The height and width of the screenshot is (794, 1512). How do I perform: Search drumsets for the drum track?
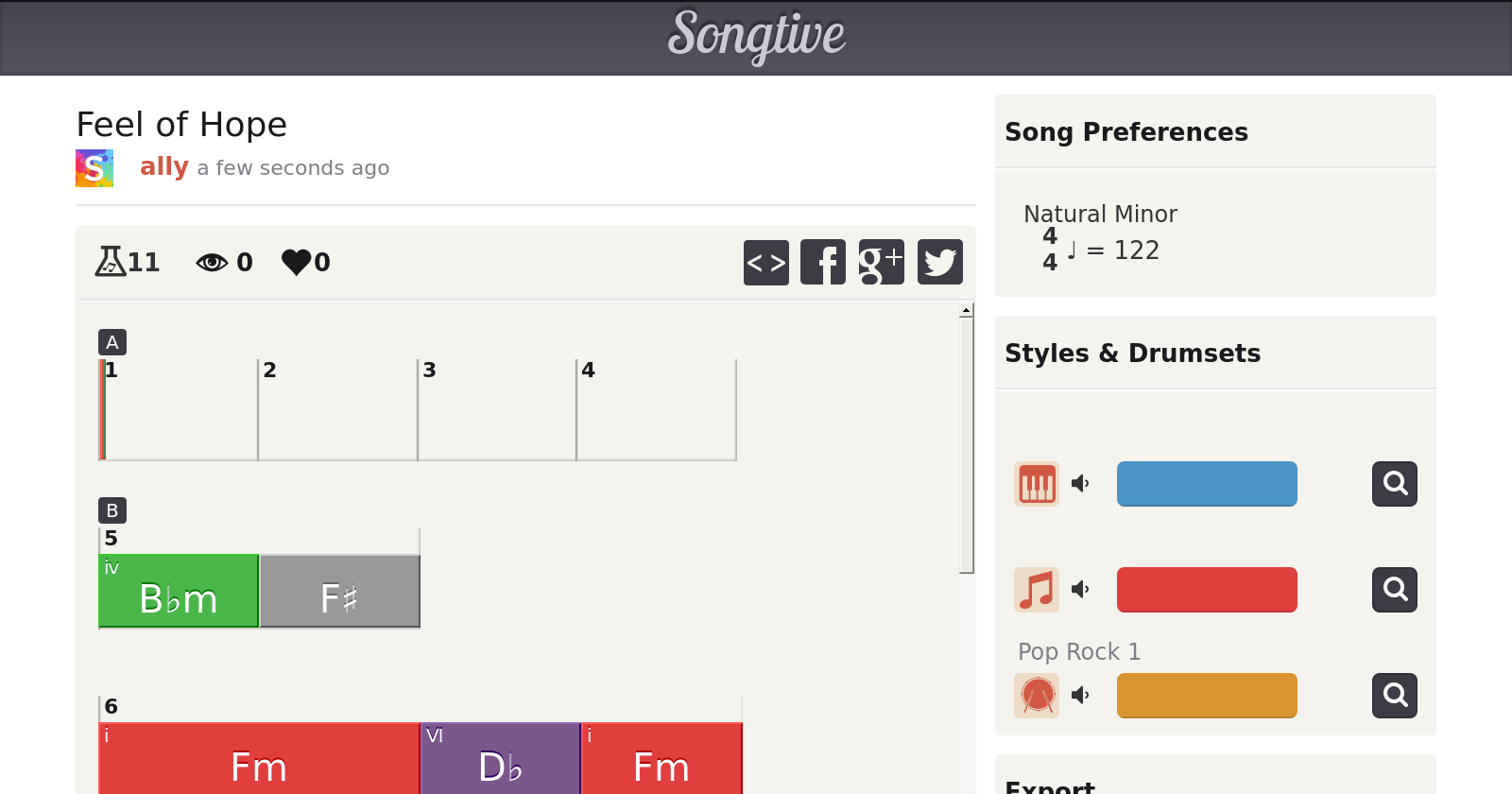(x=1394, y=696)
